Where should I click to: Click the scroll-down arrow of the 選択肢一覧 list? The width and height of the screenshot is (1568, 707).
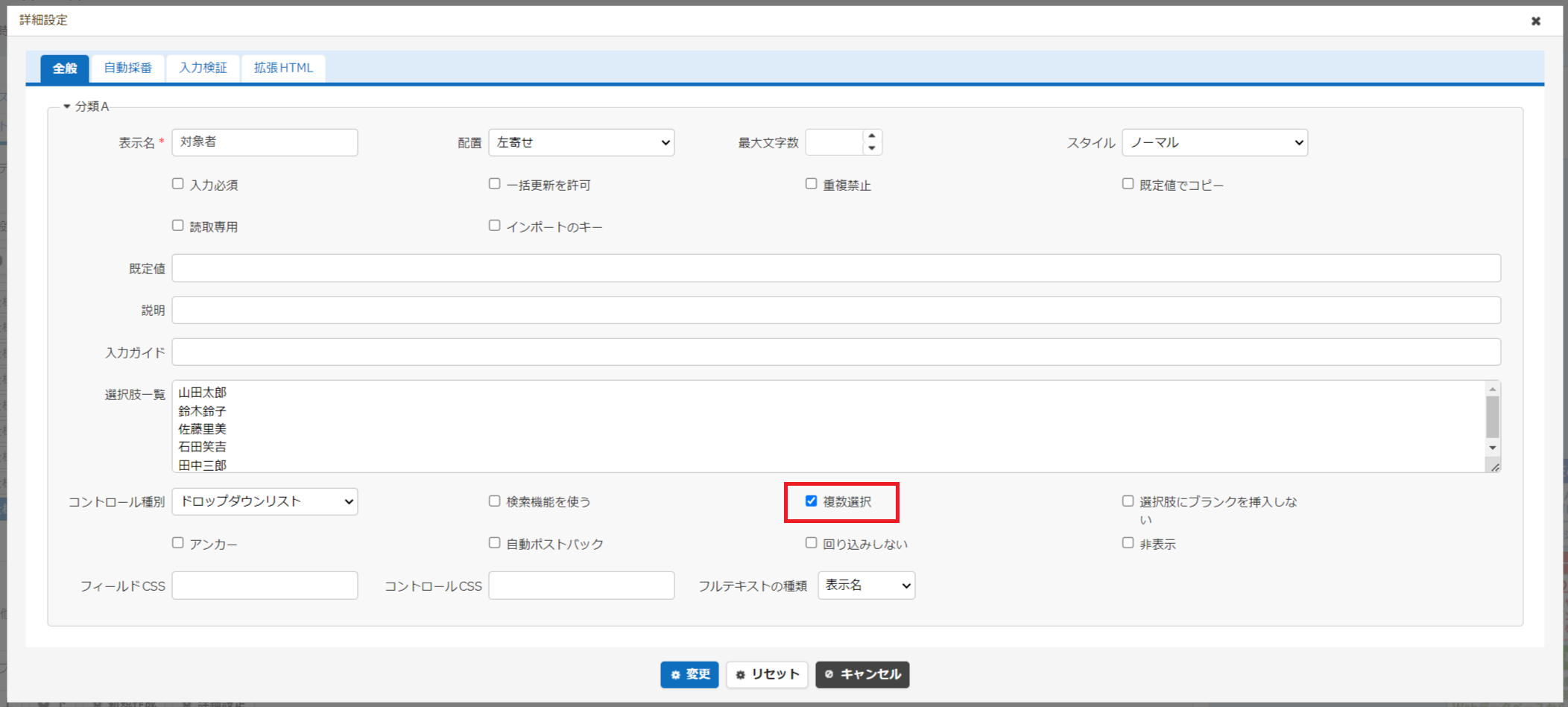click(x=1493, y=448)
